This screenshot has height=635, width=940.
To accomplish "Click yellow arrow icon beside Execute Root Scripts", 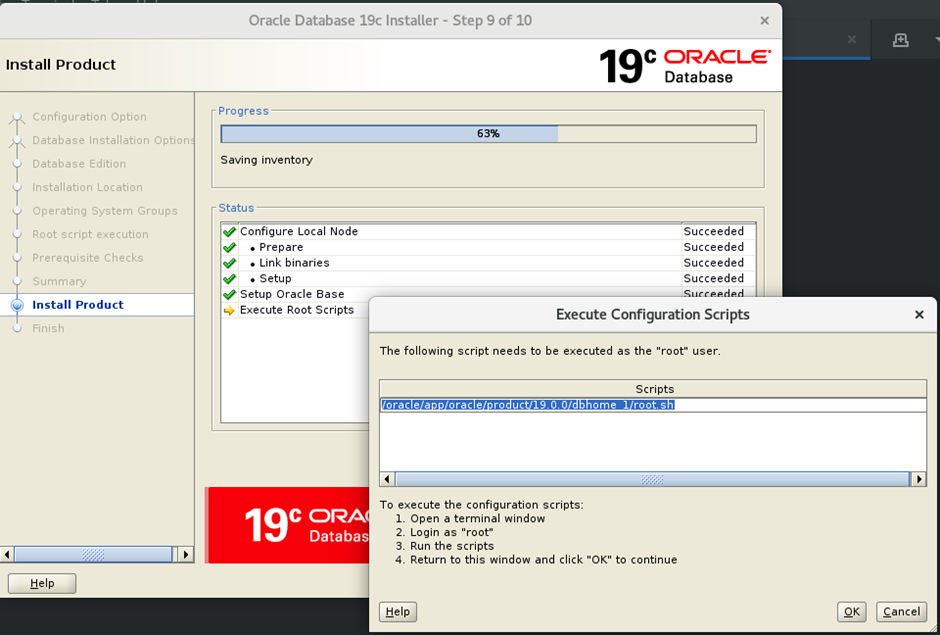I will [229, 310].
